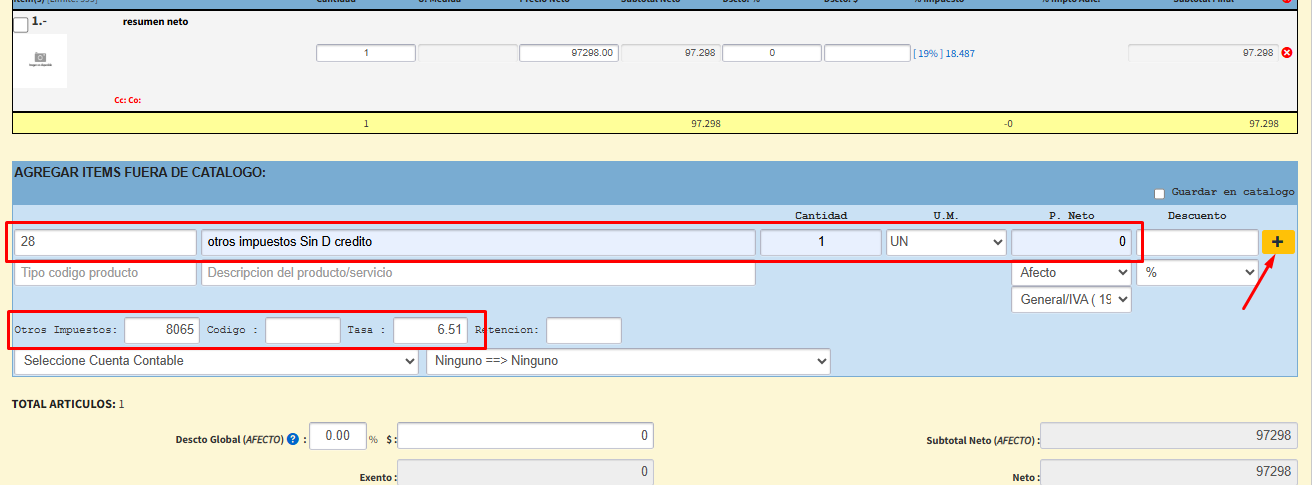
Task: Open the Ninguno ==> Ninguno dropdown
Action: point(628,361)
